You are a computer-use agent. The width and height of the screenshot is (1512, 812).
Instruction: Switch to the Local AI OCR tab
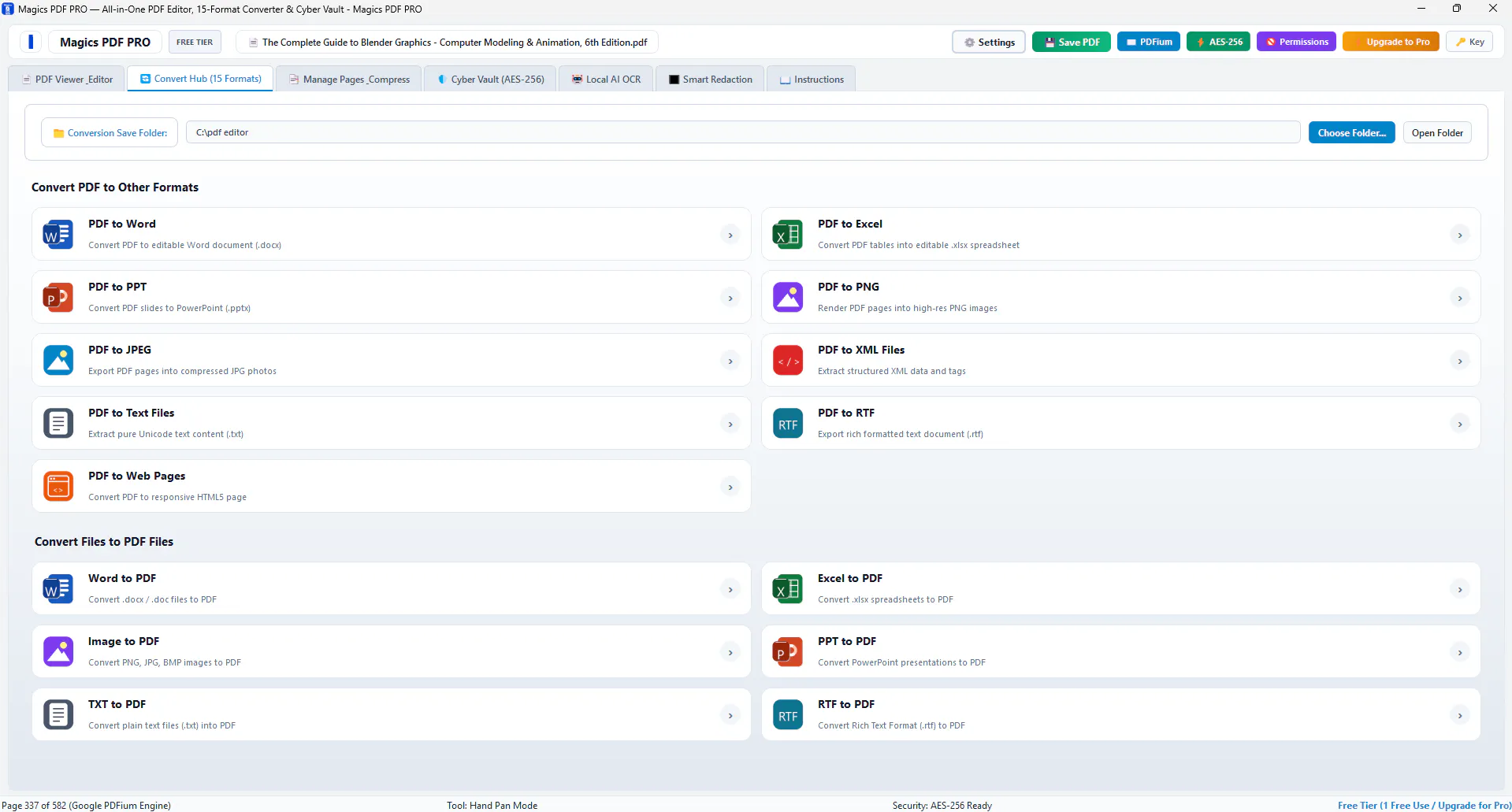(606, 79)
